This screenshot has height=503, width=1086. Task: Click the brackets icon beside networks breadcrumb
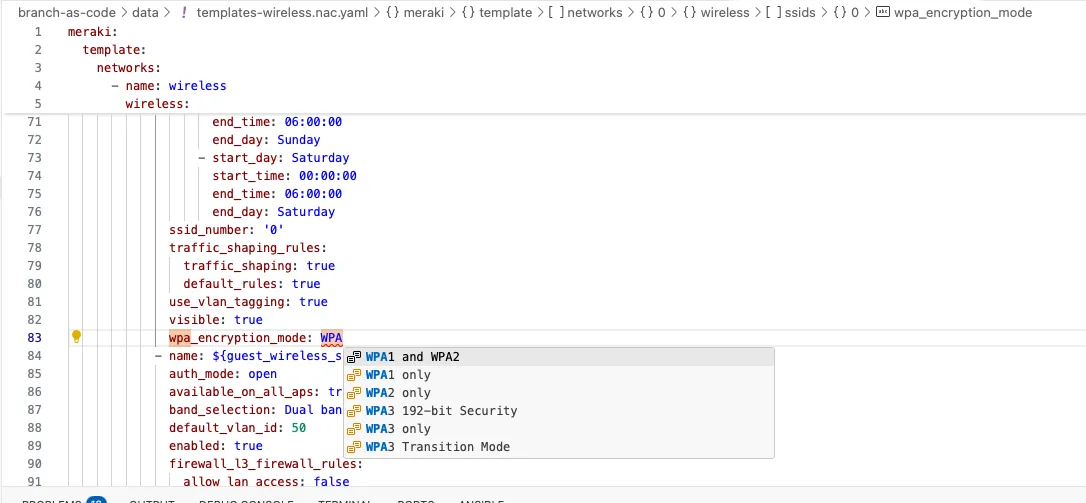coord(553,13)
